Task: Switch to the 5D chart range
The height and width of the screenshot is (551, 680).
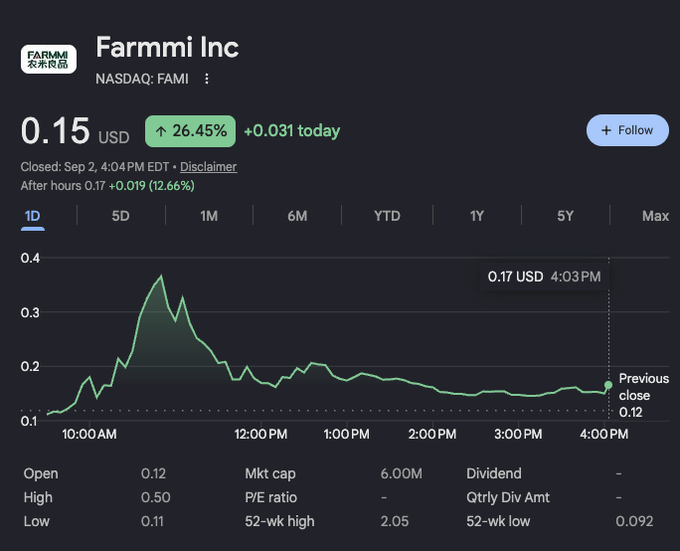Action: tap(121, 216)
